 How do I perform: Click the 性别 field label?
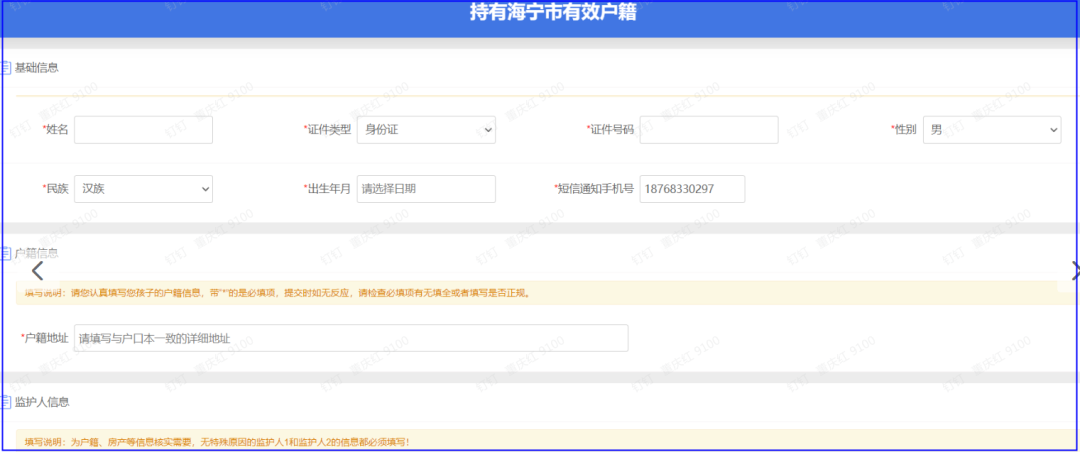point(904,130)
